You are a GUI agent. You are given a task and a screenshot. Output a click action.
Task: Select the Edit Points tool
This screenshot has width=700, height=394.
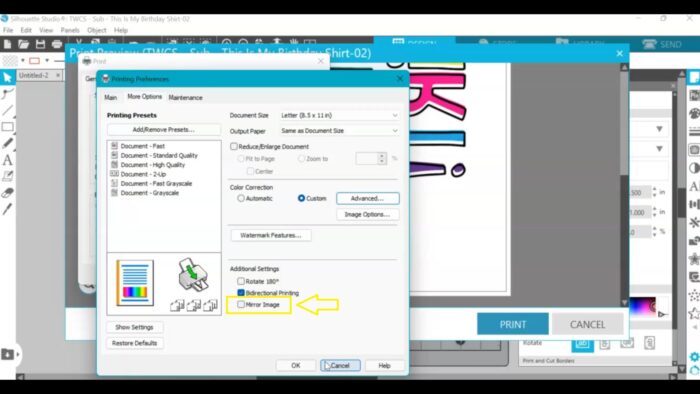tap(7, 94)
